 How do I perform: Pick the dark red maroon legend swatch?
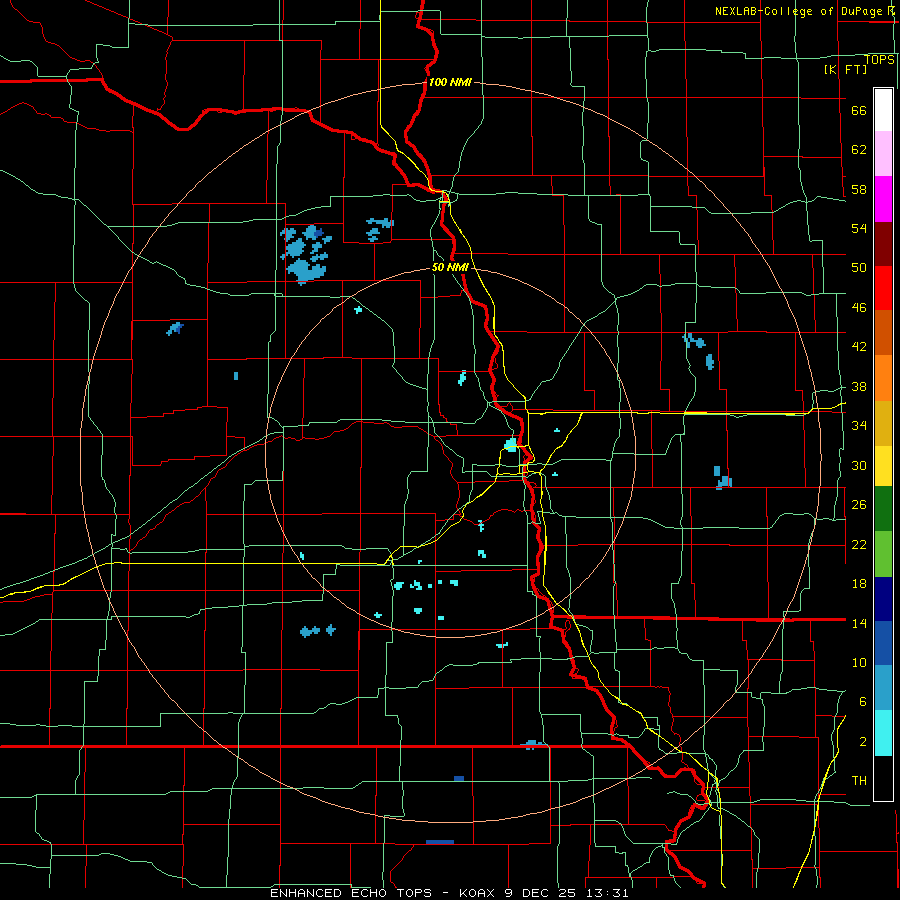click(x=883, y=244)
